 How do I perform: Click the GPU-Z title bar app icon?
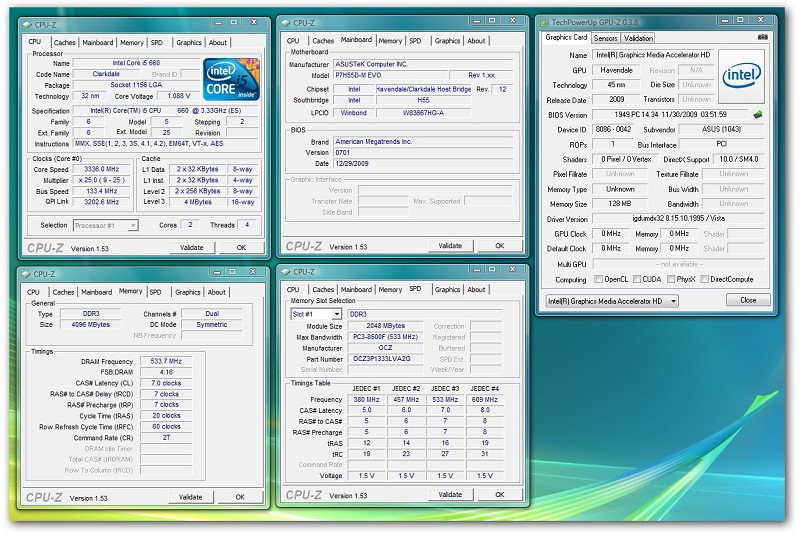pyautogui.click(x=544, y=22)
